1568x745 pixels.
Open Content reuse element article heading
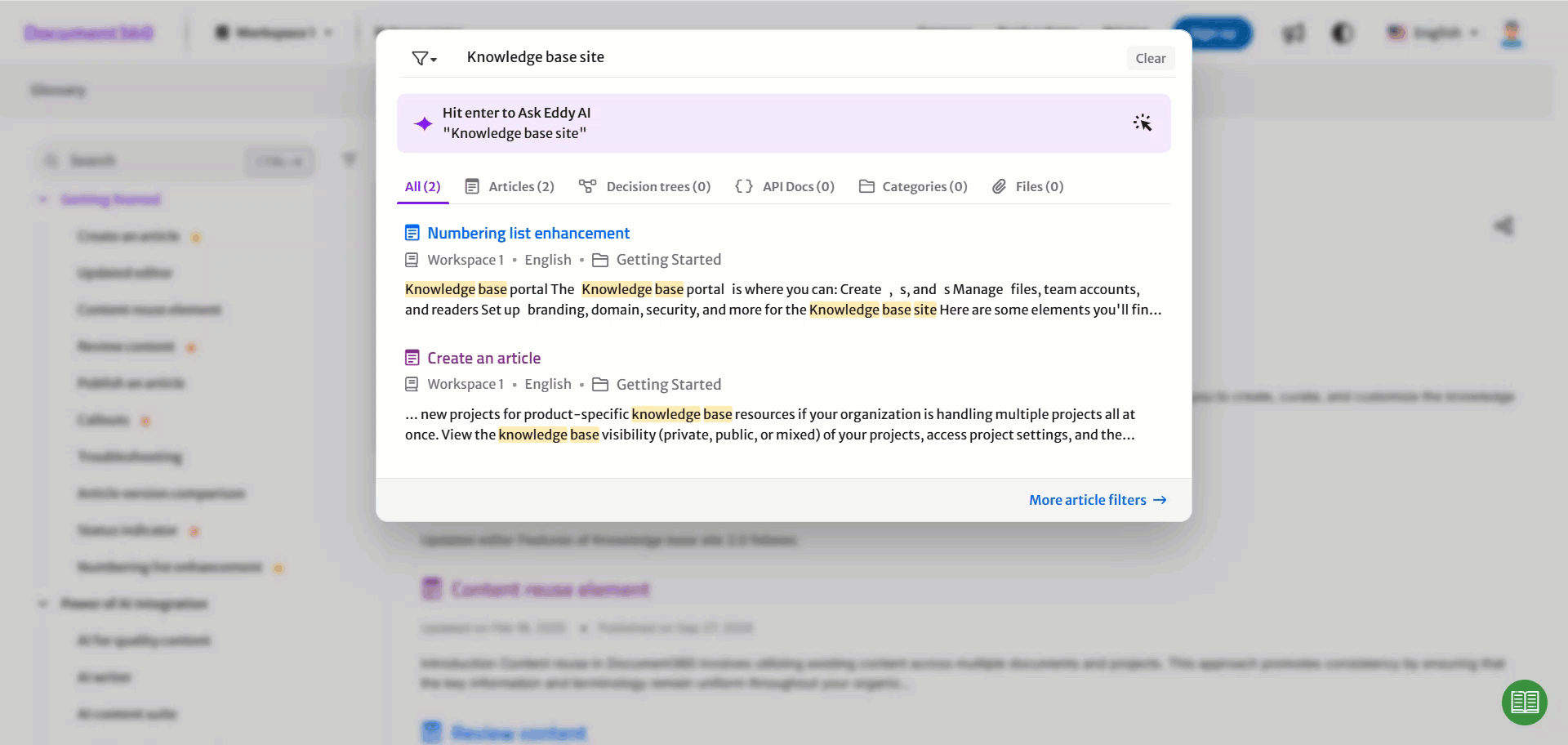pyautogui.click(x=550, y=590)
